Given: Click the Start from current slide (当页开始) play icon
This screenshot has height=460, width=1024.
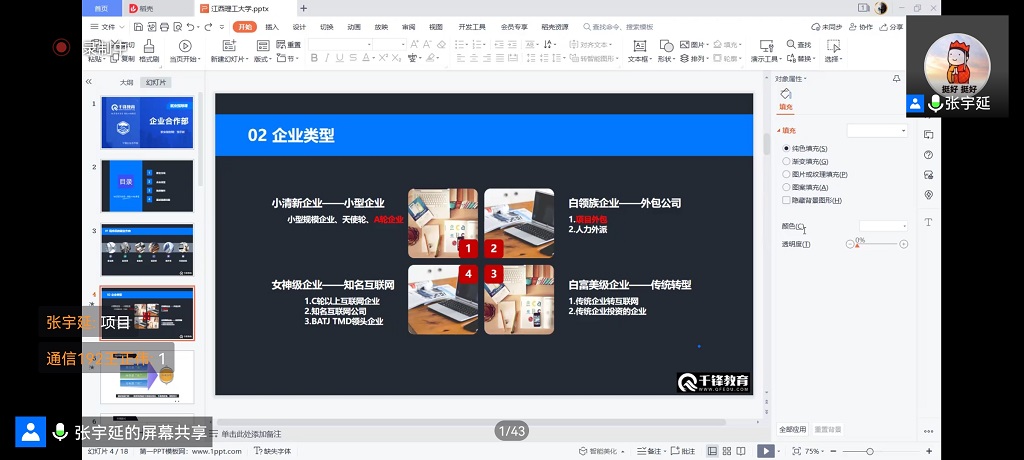Looking at the screenshot, I should point(185,46).
